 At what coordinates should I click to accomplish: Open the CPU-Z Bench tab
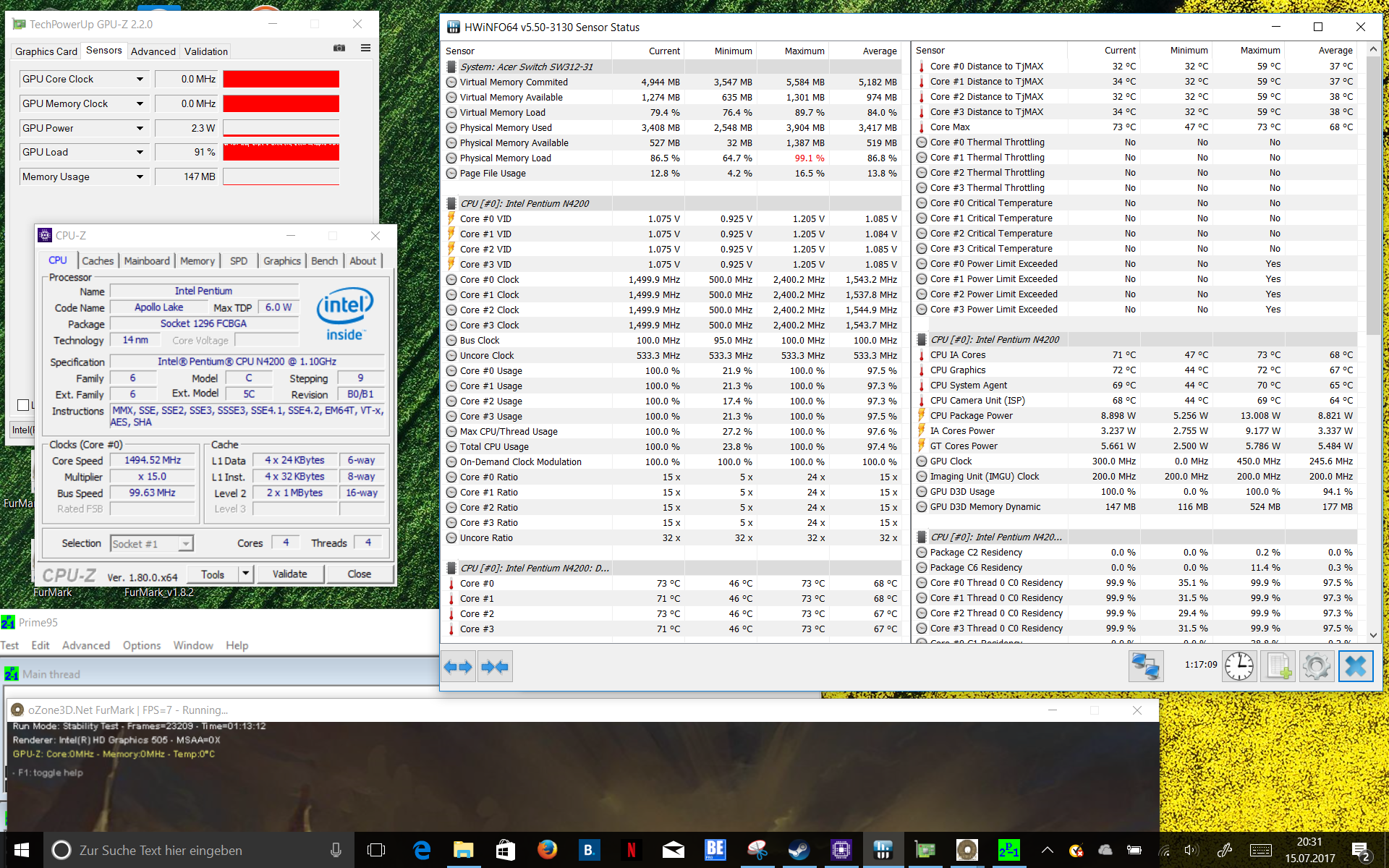click(x=324, y=260)
